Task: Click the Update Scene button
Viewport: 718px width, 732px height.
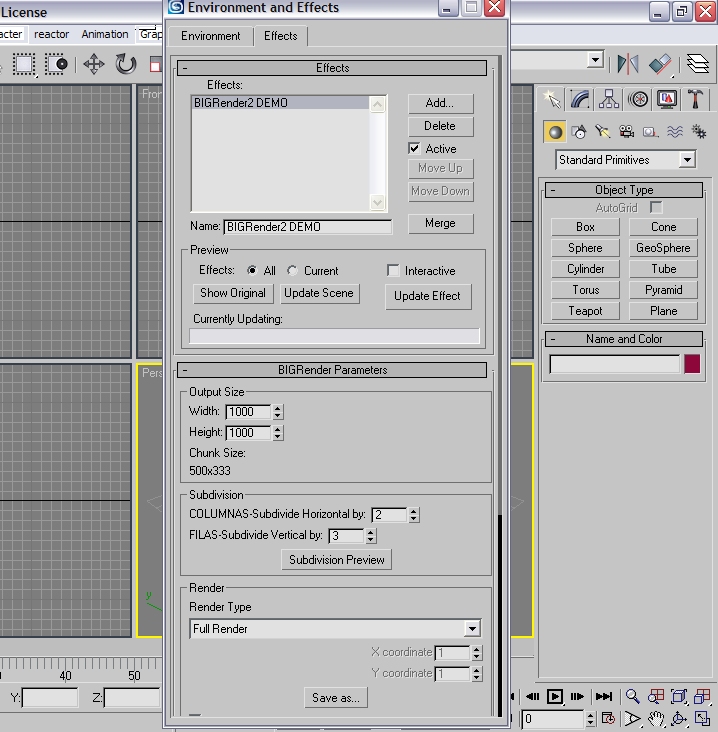Action: tap(319, 293)
